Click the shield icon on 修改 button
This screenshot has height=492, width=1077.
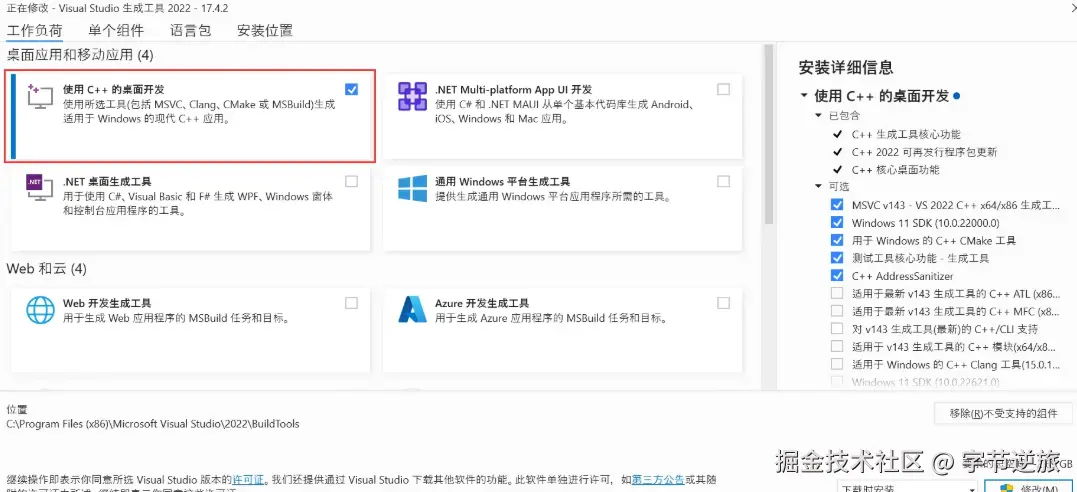tap(1008, 488)
